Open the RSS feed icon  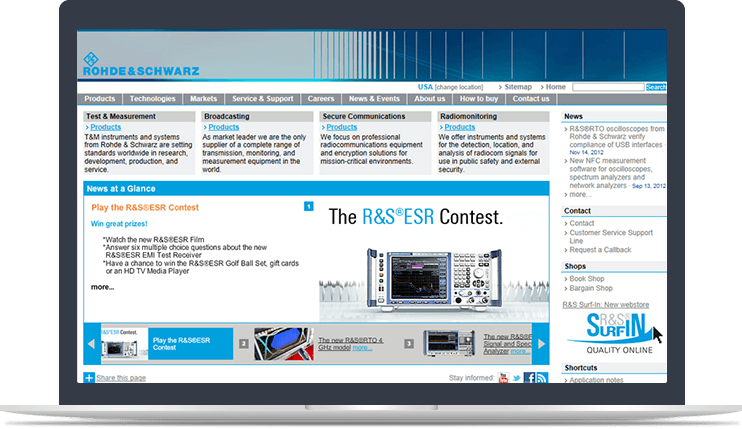[x=542, y=378]
